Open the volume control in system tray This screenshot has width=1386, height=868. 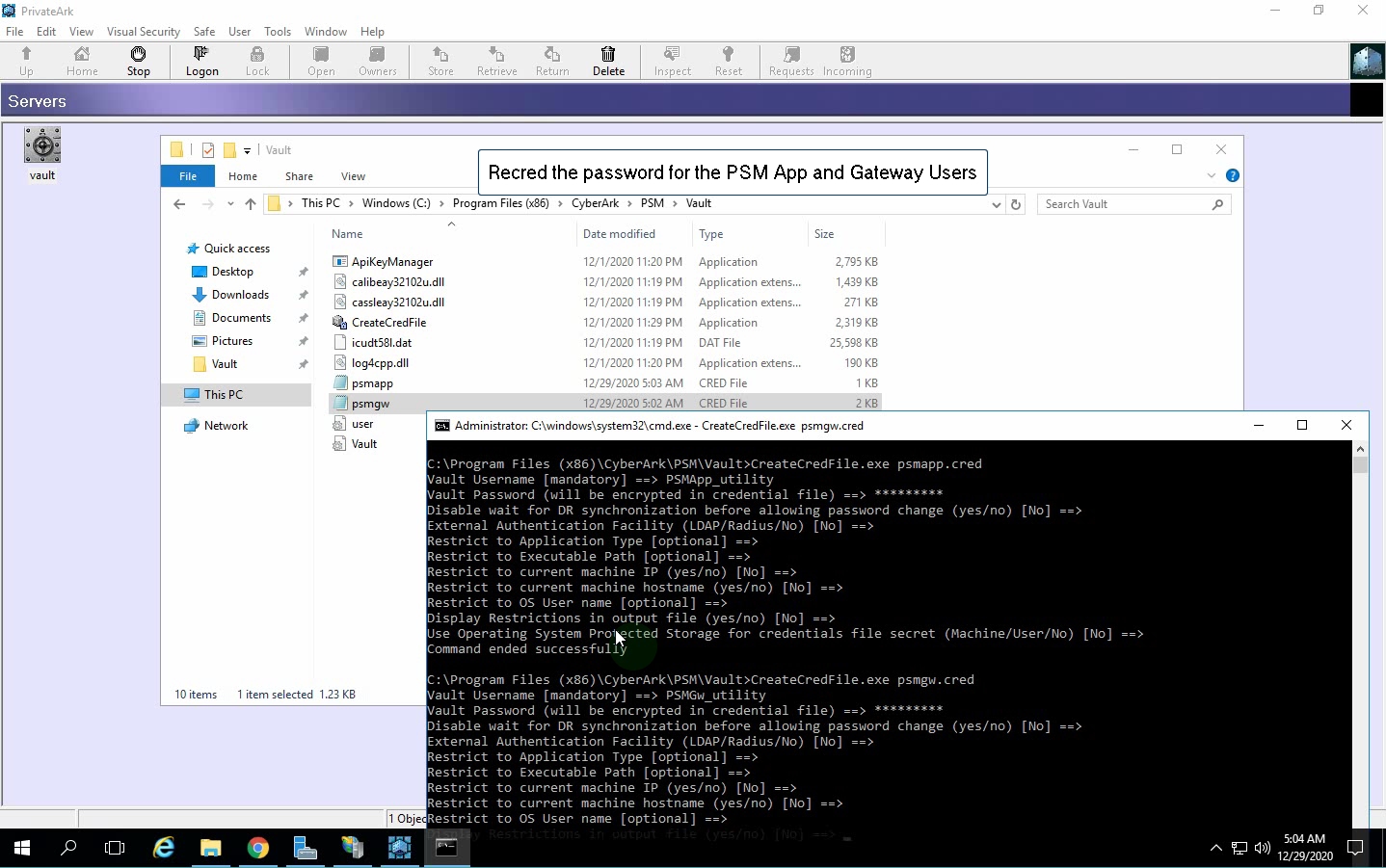[x=1263, y=848]
